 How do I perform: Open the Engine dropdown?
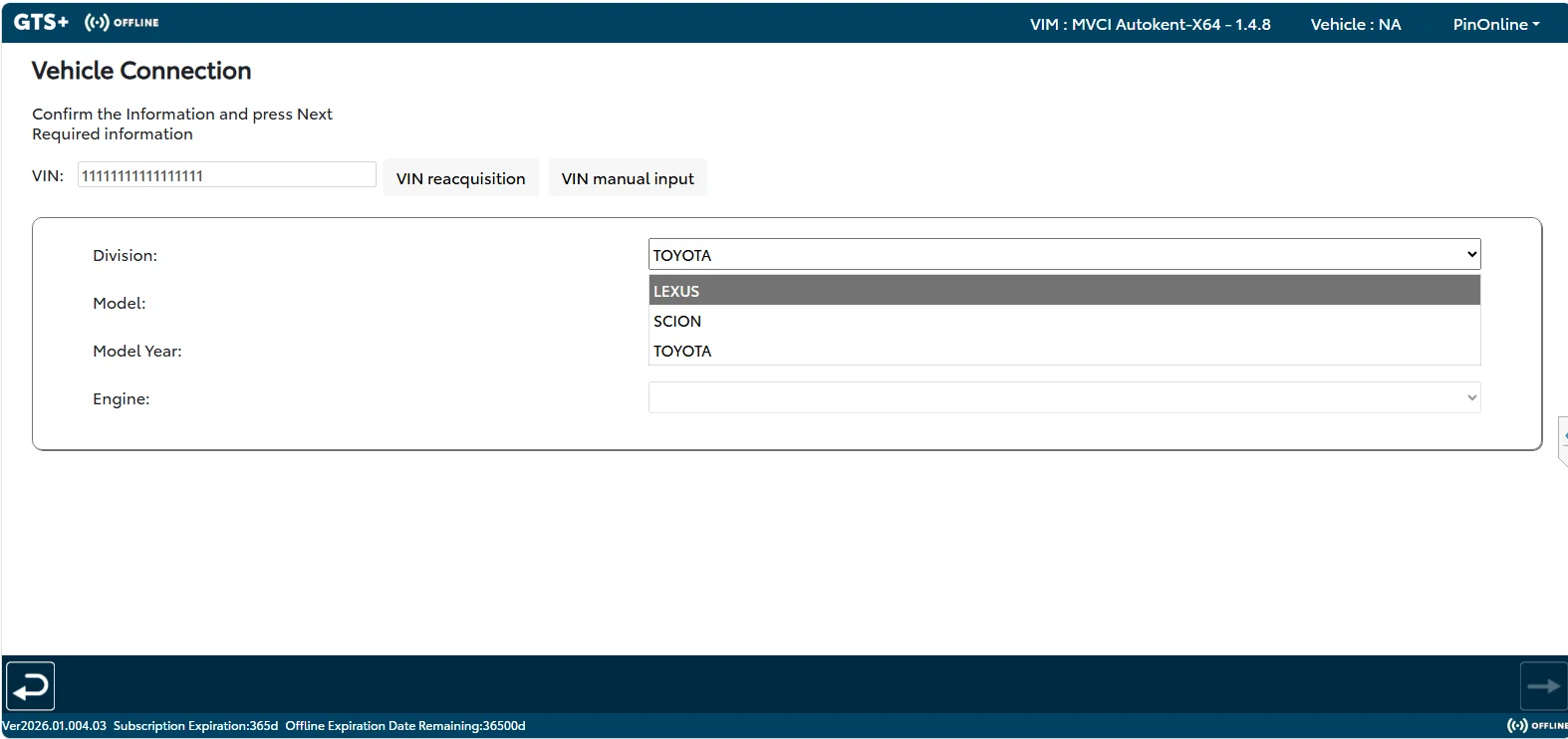(x=1064, y=397)
